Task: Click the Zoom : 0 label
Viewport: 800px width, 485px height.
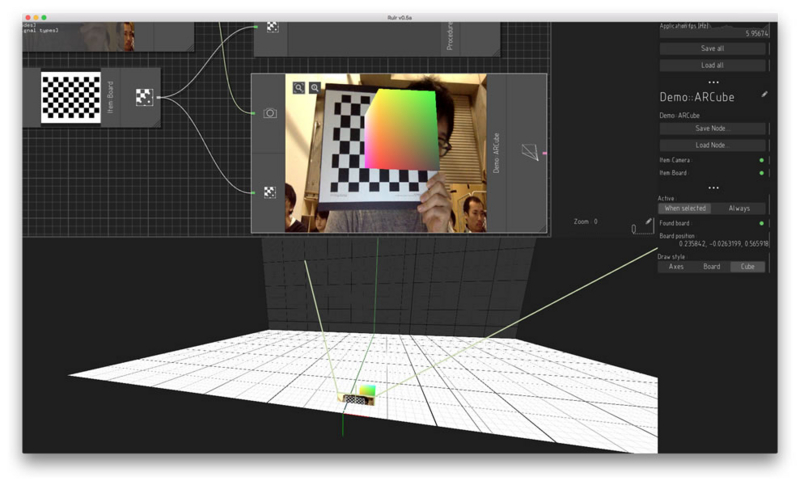Action: [x=585, y=221]
